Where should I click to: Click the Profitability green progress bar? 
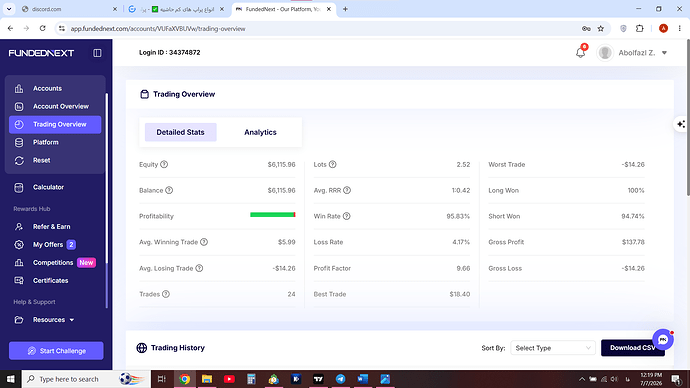272,215
